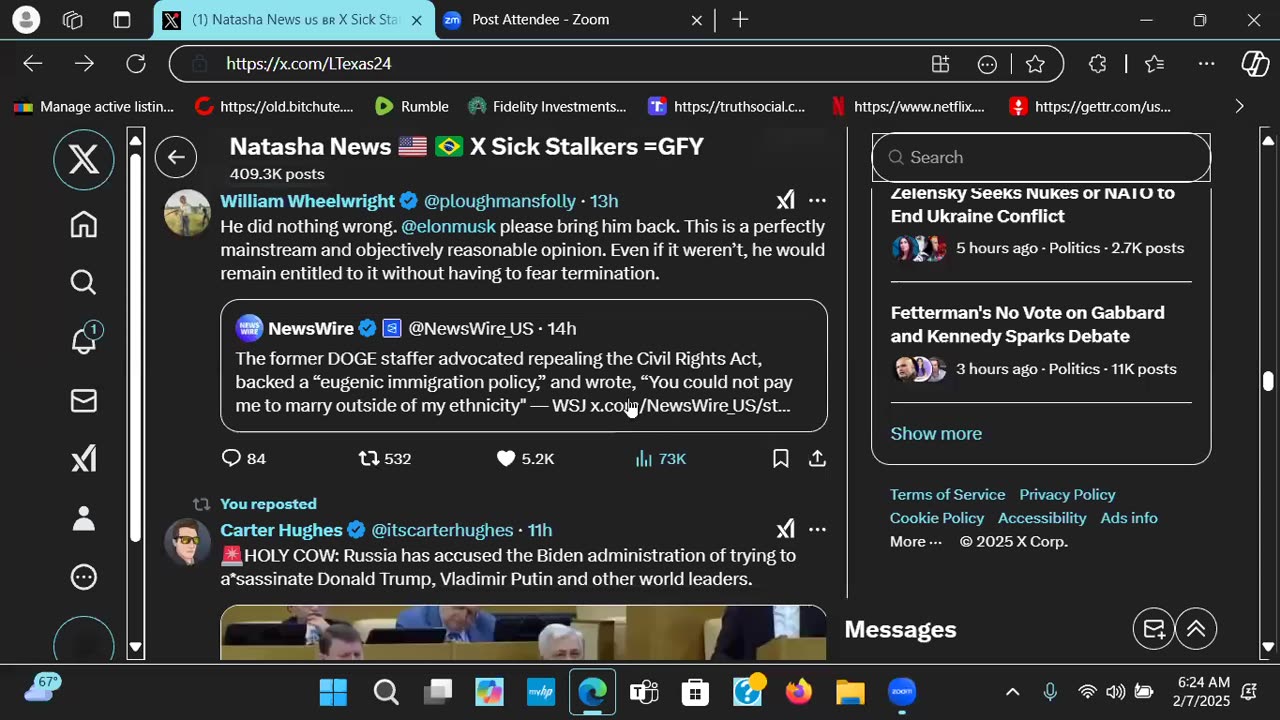The height and width of the screenshot is (720, 1280).
Task: Open browser extensions puzzle icon
Action: (x=1098, y=64)
